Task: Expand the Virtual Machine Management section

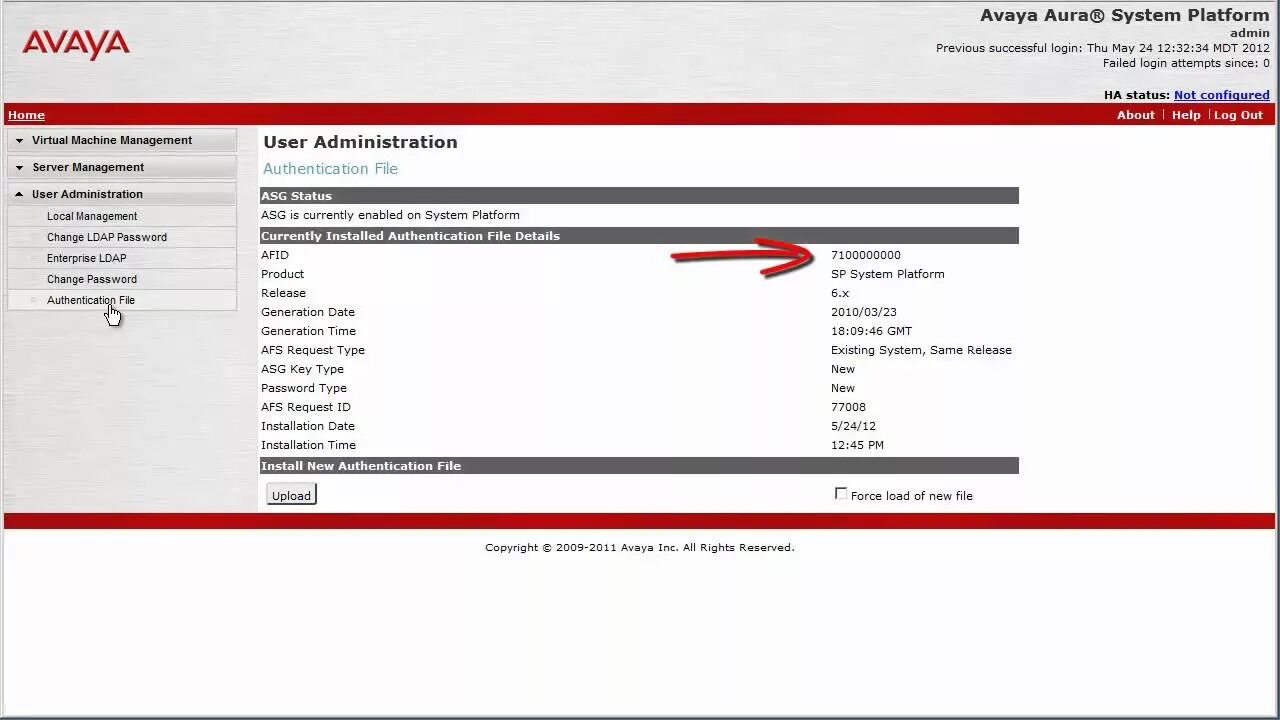Action: [x=112, y=140]
